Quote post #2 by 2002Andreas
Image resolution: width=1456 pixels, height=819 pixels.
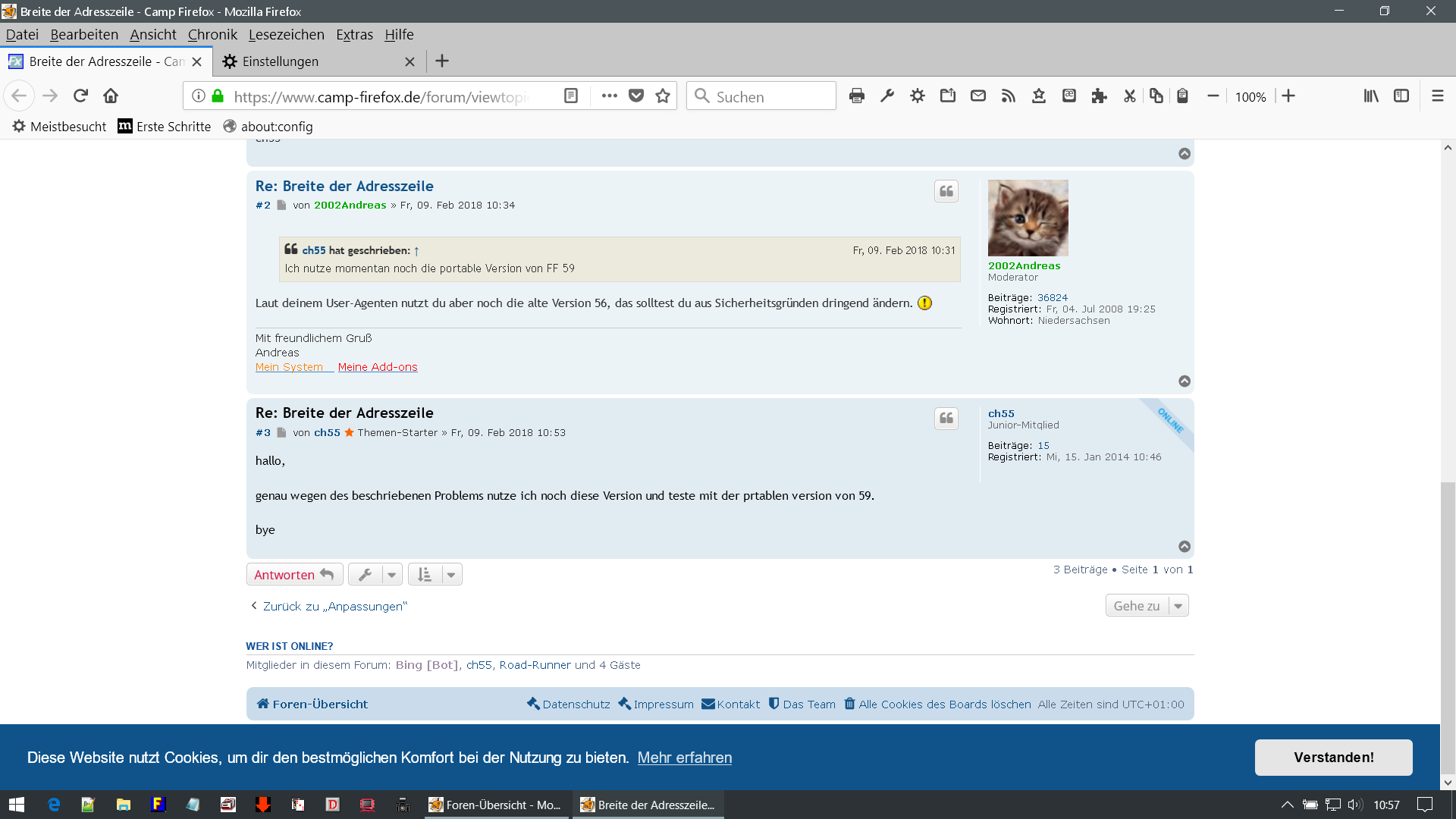[946, 192]
